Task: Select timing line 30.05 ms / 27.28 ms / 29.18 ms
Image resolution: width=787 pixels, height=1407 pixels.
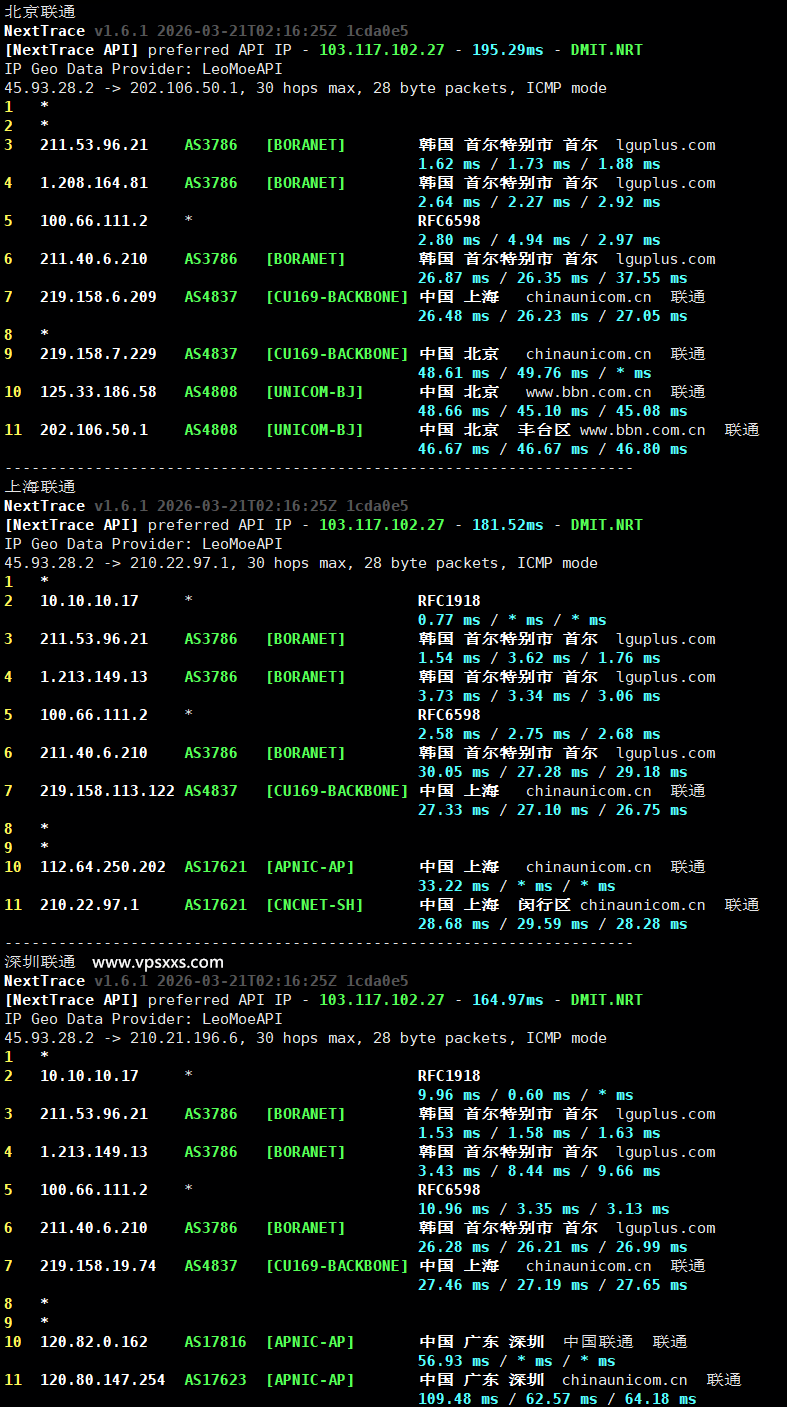Action: [x=553, y=772]
